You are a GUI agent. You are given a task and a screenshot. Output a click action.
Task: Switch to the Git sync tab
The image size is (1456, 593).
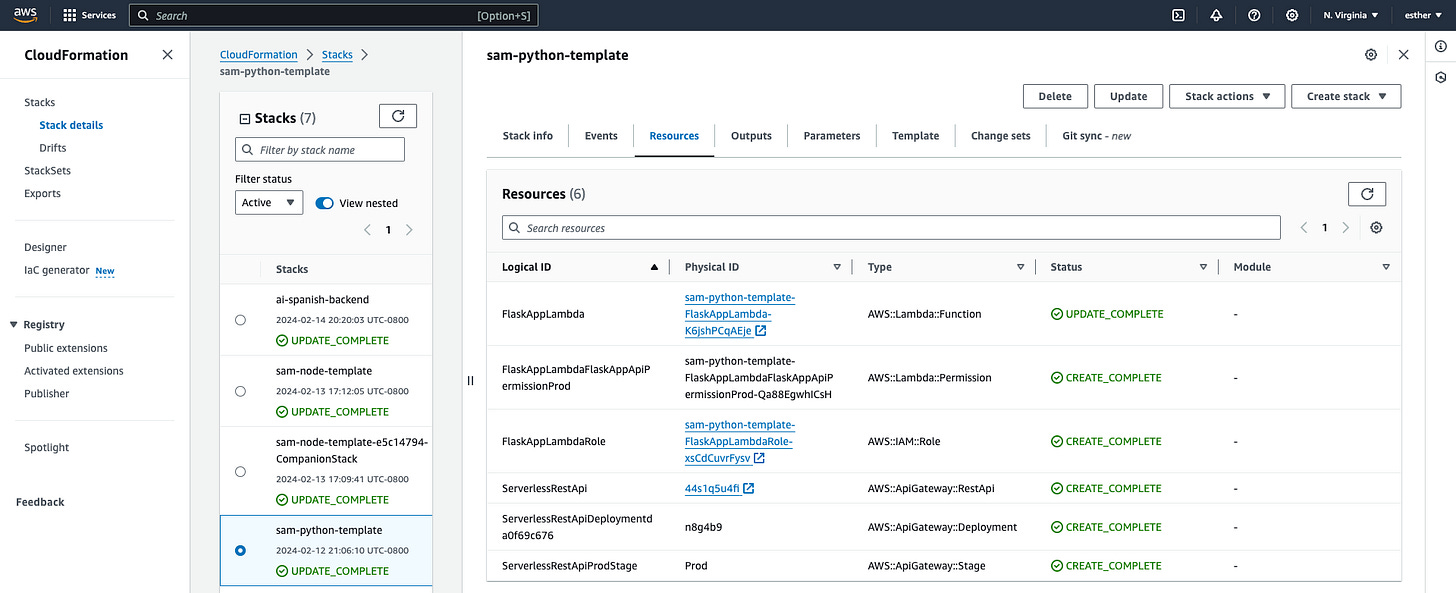1096,136
